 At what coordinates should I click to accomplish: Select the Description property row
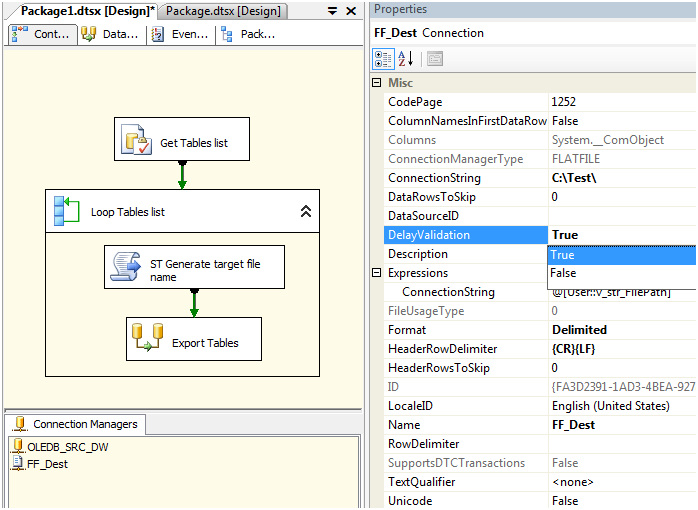(x=466, y=254)
